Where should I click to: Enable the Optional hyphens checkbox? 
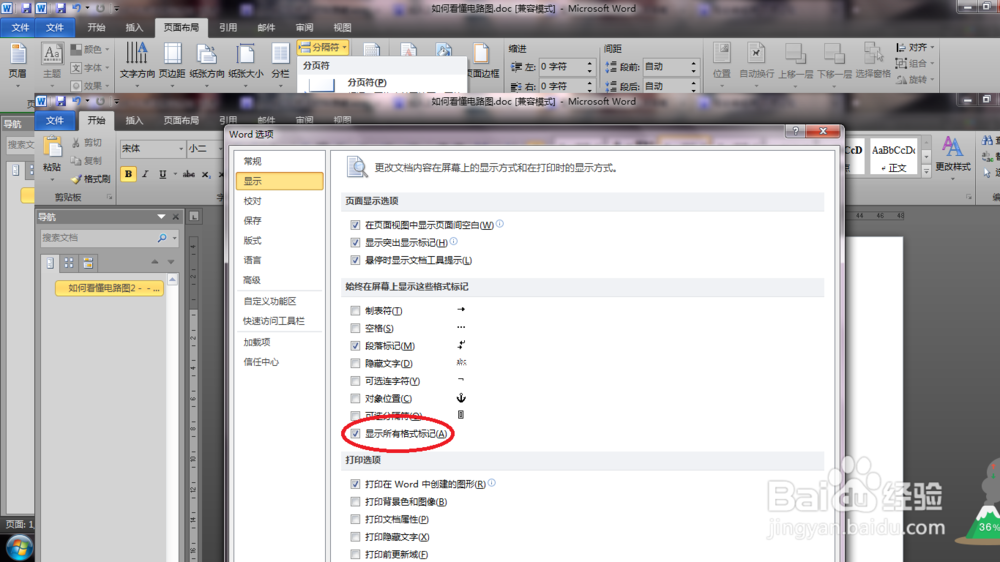pyautogui.click(x=355, y=381)
